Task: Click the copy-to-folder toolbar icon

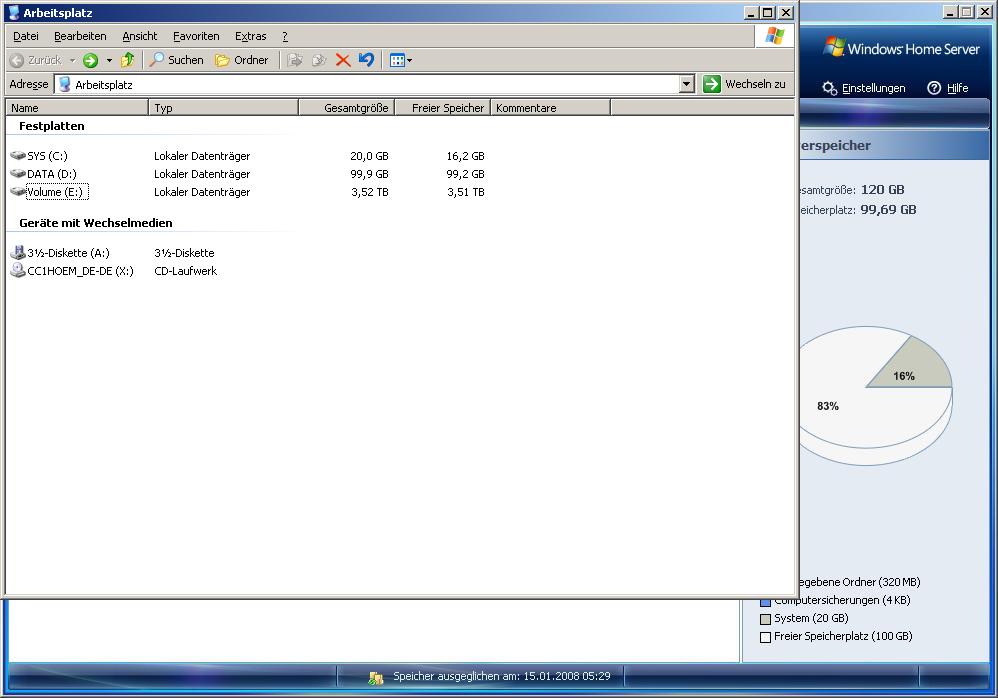Action: [x=318, y=60]
